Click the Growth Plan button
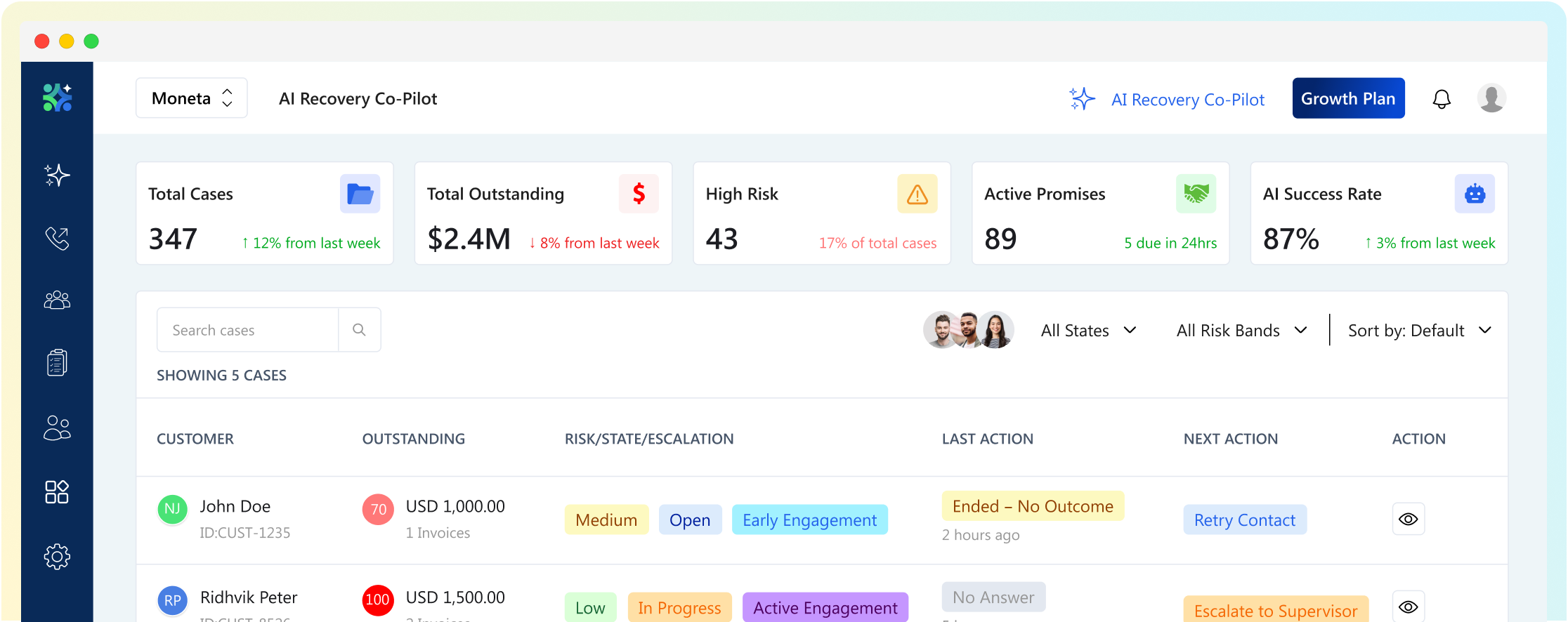 click(x=1347, y=98)
